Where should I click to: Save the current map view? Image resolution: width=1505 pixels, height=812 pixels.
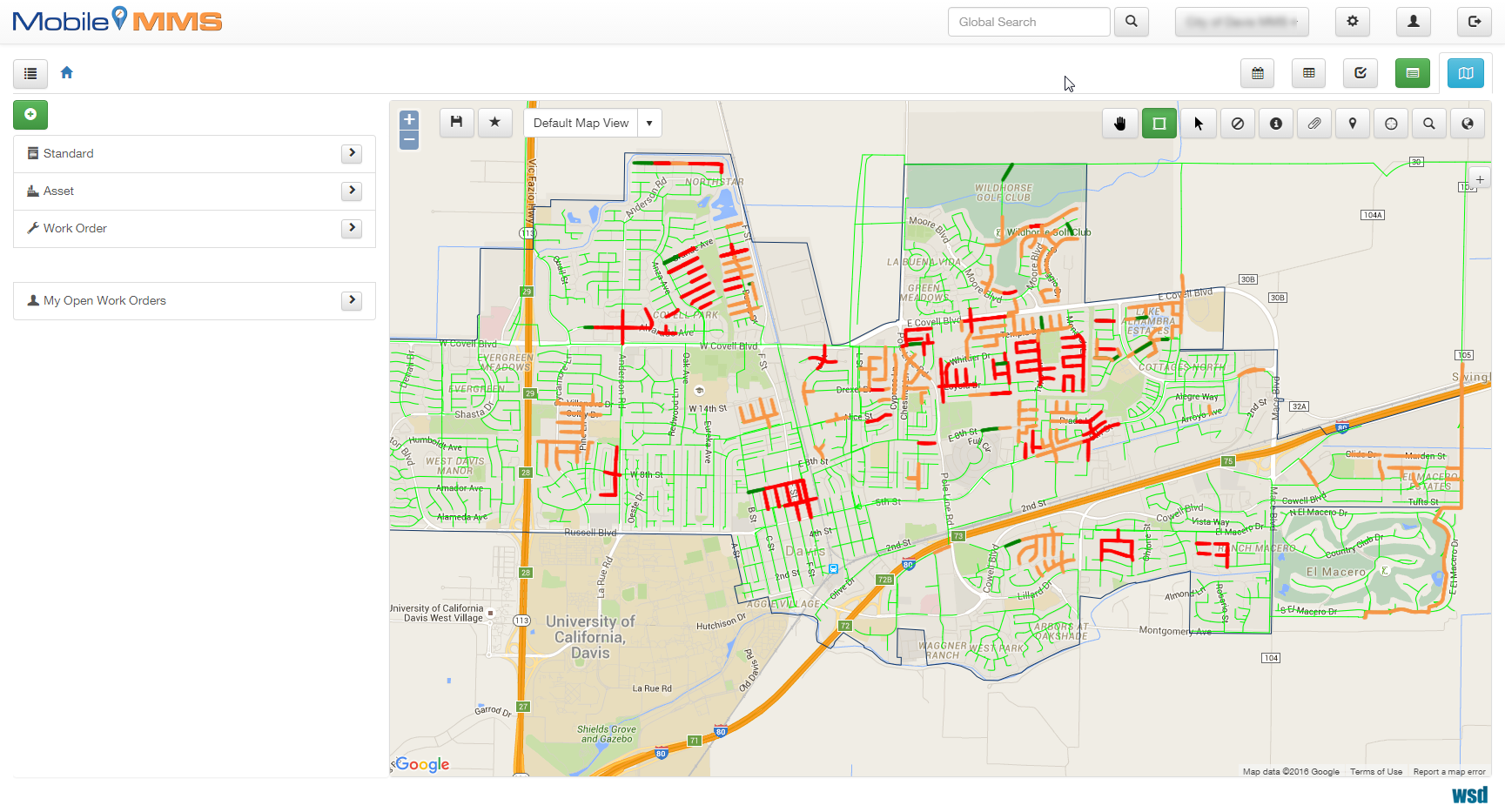pos(456,123)
